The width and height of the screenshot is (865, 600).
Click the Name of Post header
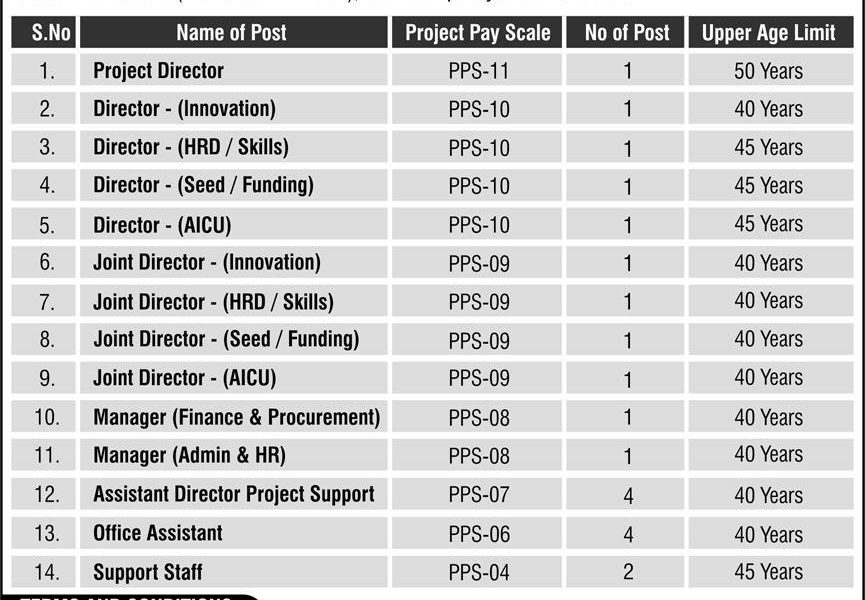pos(232,32)
